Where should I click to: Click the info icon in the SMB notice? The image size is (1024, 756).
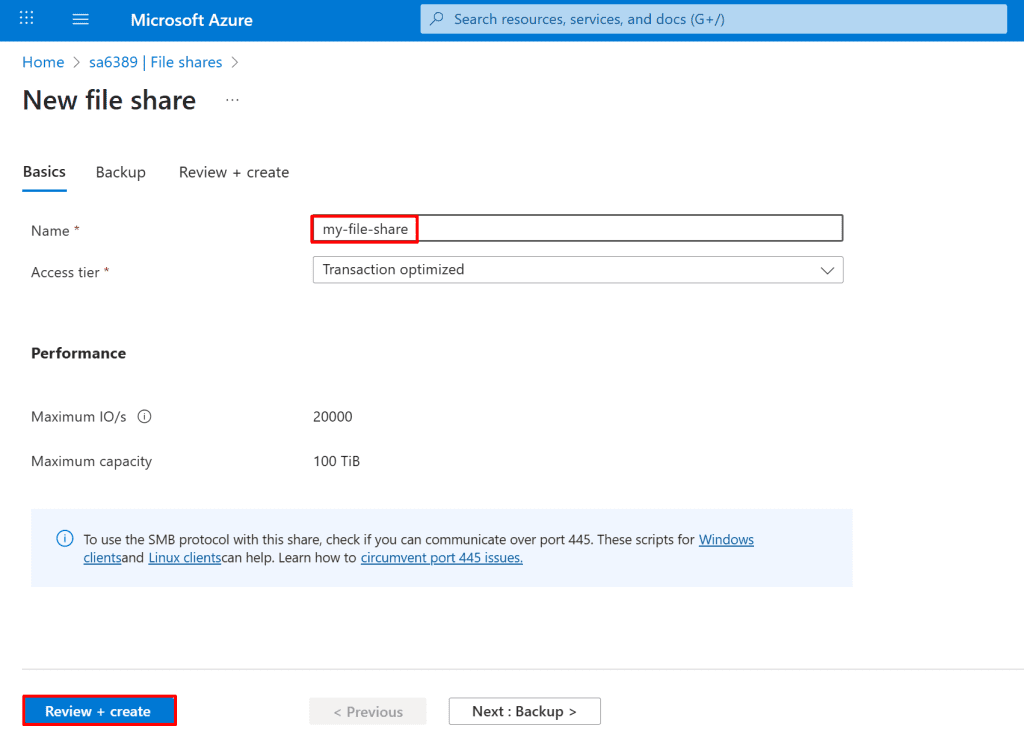tap(64, 539)
